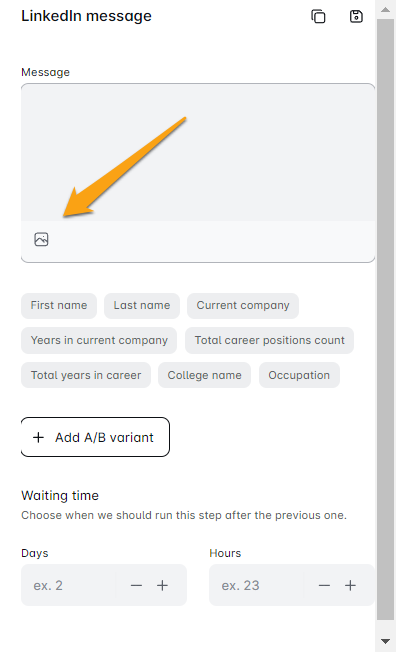
Task: Click the insert image icon below message box
Action: pyautogui.click(x=41, y=240)
